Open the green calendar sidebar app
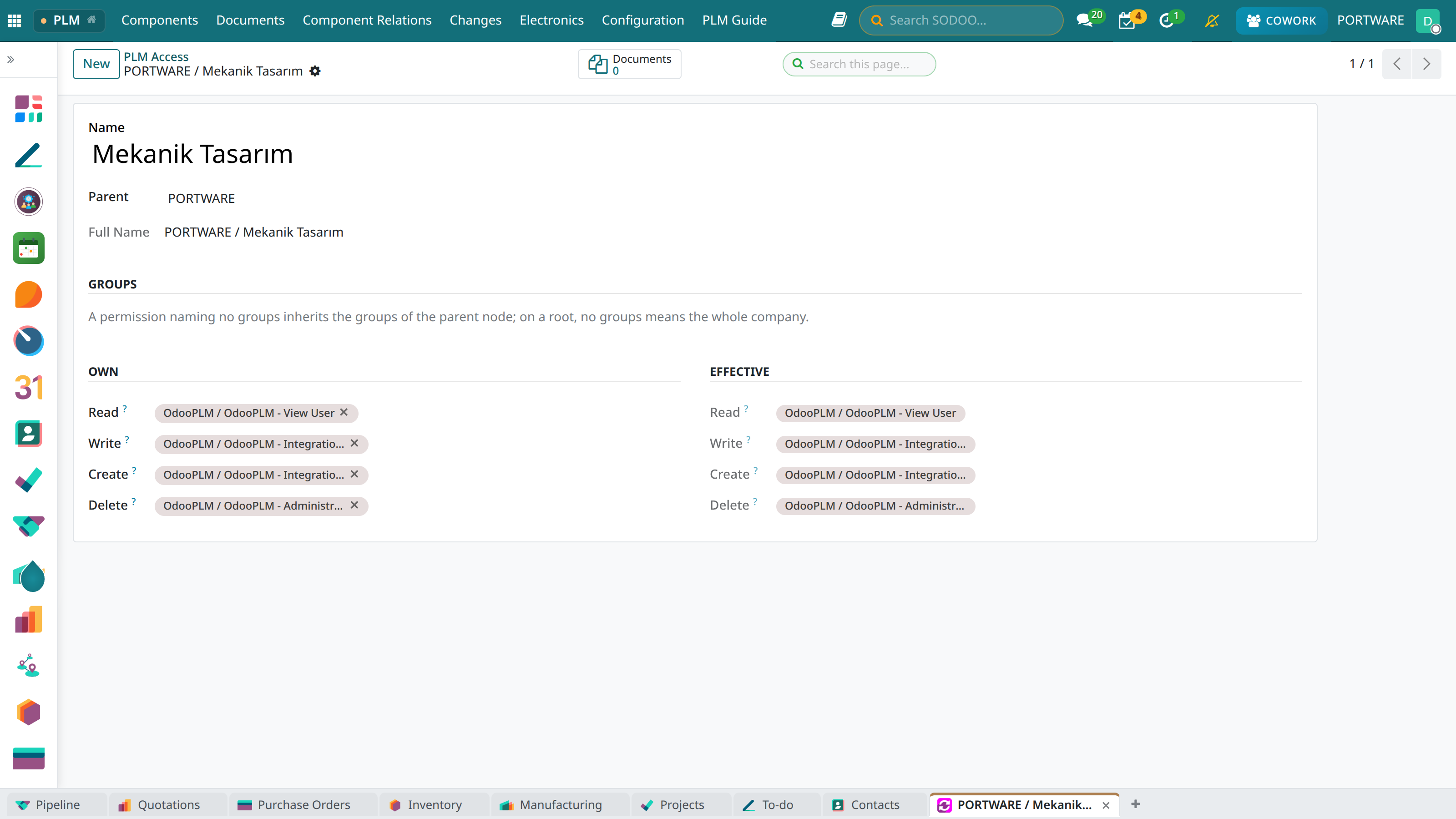 (28, 248)
